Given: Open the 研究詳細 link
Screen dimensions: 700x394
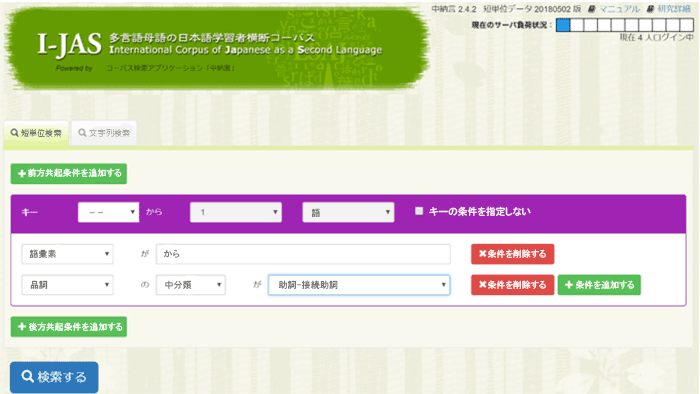Looking at the screenshot, I should point(674,9).
